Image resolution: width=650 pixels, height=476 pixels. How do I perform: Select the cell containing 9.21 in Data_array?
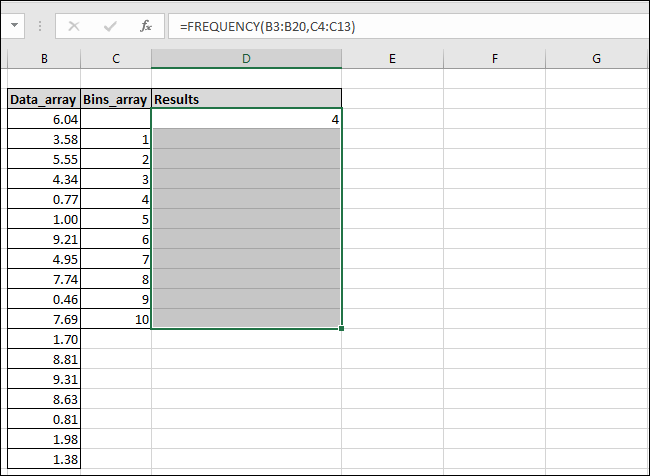pos(44,239)
